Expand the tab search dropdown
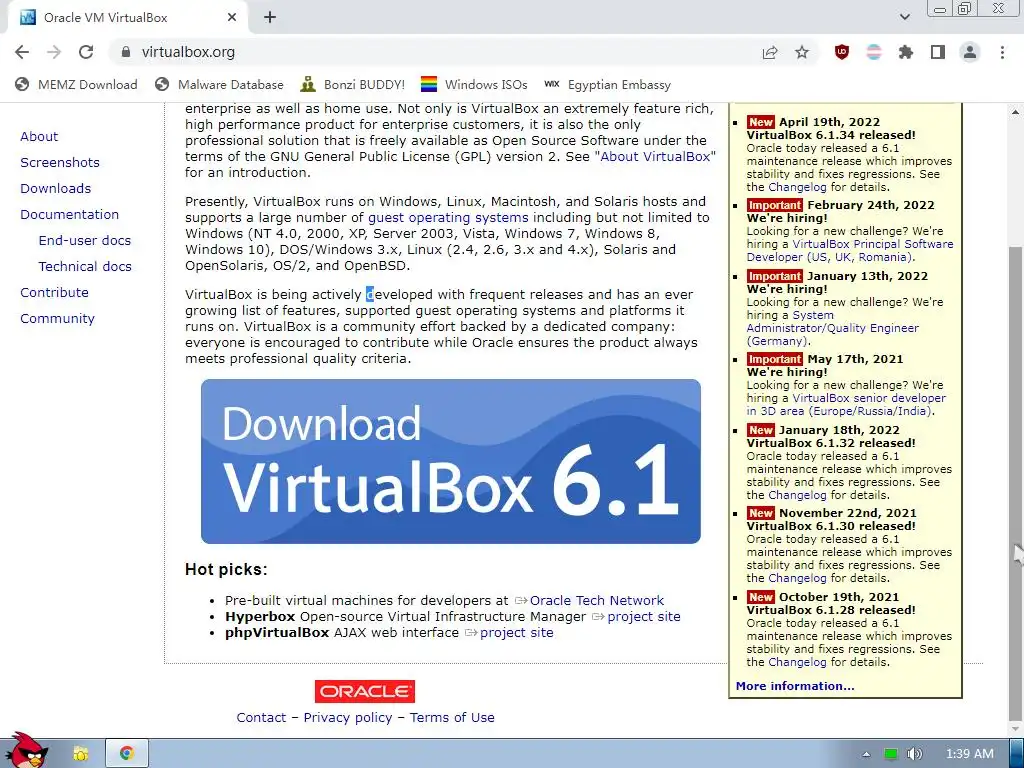Viewport: 1024px width, 768px height. pyautogui.click(x=905, y=17)
